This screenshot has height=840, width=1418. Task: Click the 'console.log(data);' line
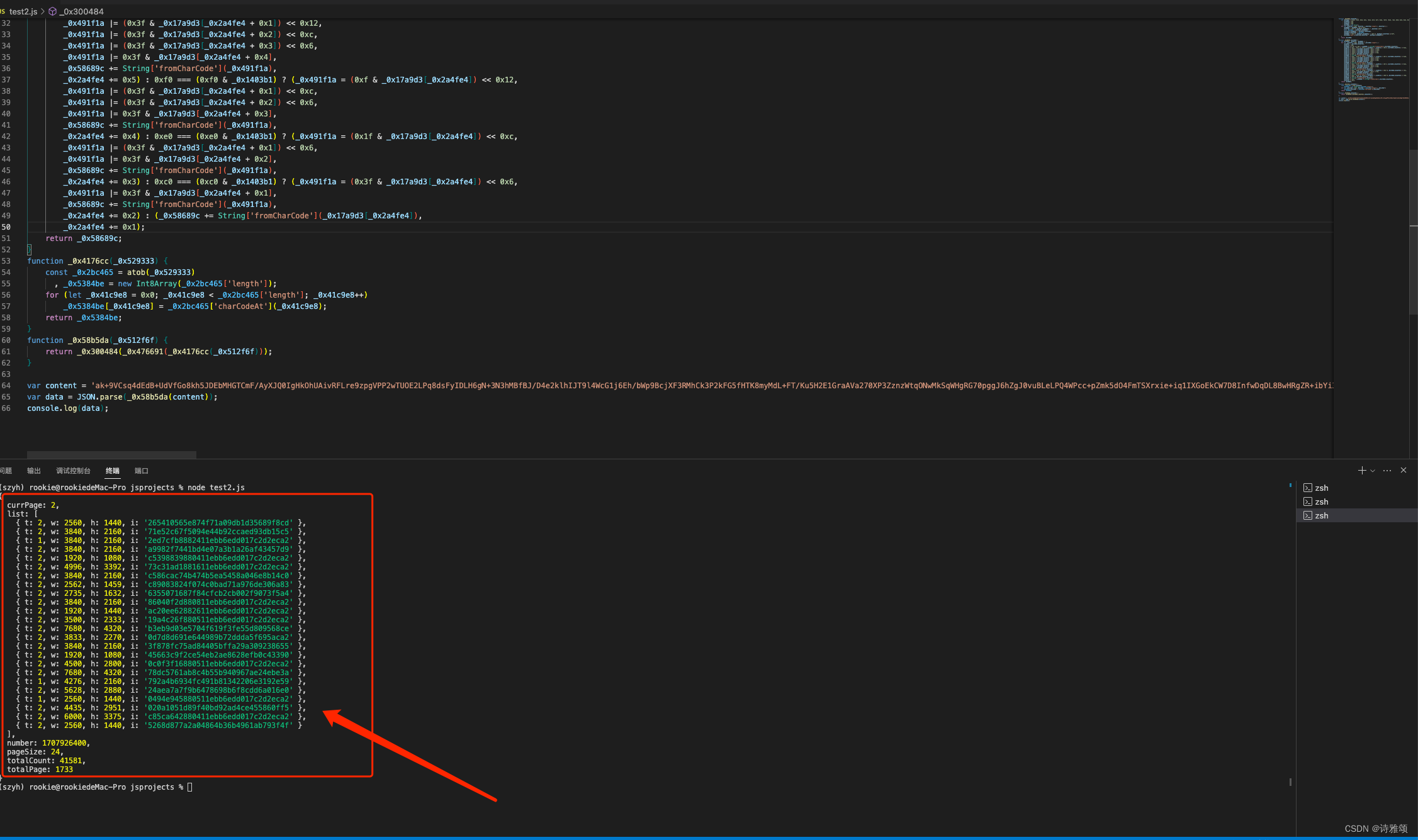(67, 408)
